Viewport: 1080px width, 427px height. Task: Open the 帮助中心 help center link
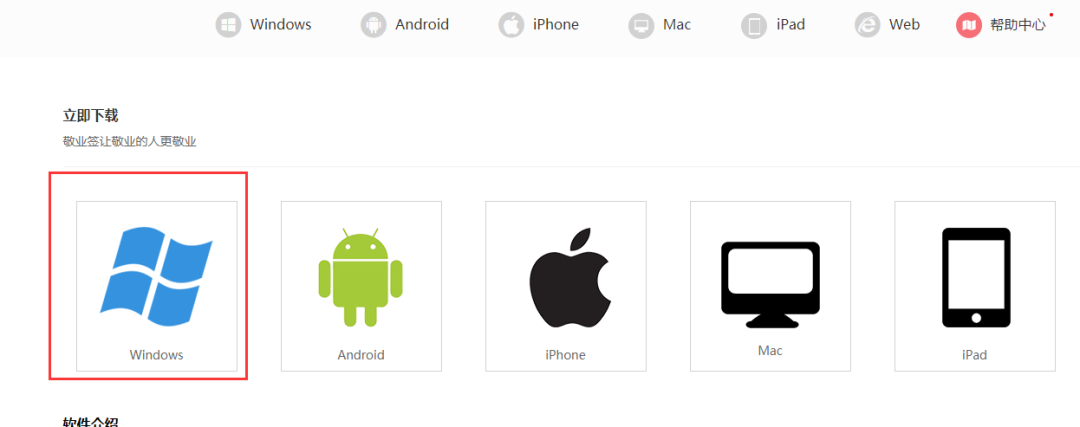(x=1017, y=25)
